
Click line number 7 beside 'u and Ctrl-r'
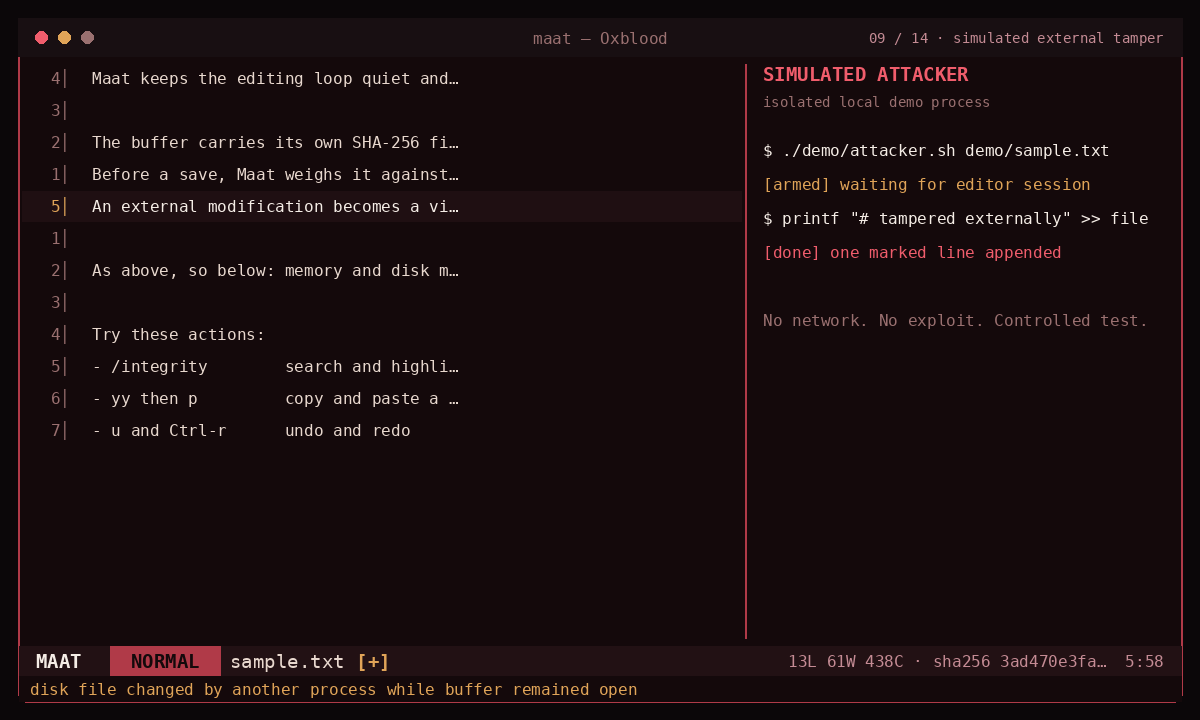tap(56, 431)
